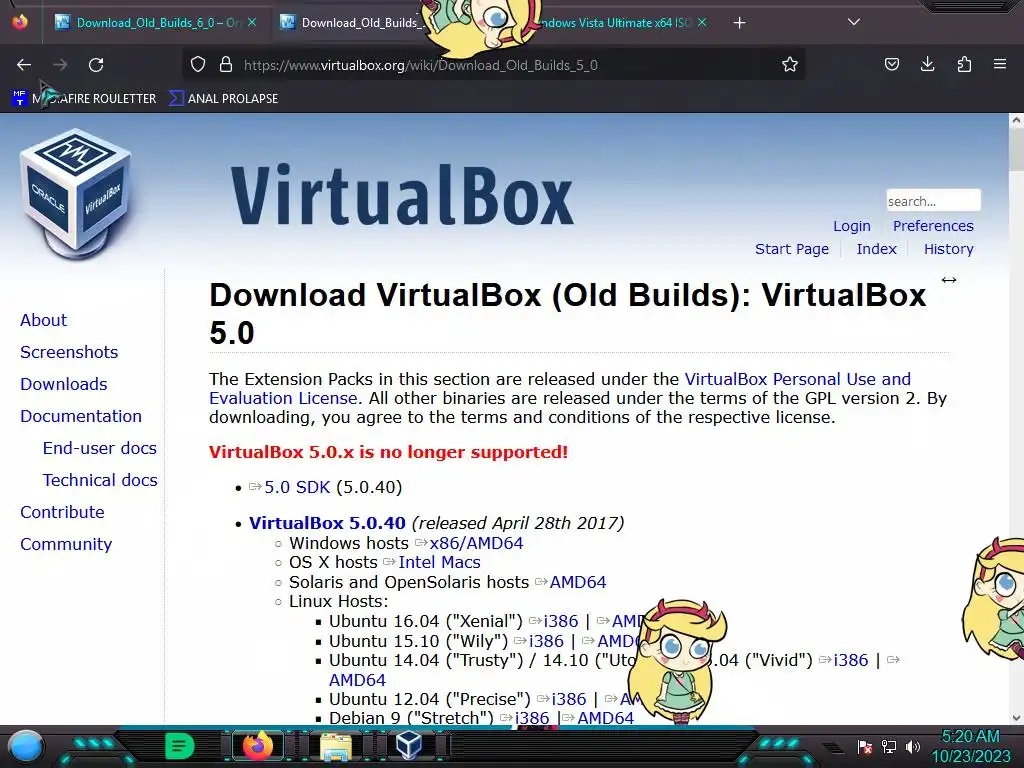
Task: Open About in the sidebar
Action: click(43, 320)
